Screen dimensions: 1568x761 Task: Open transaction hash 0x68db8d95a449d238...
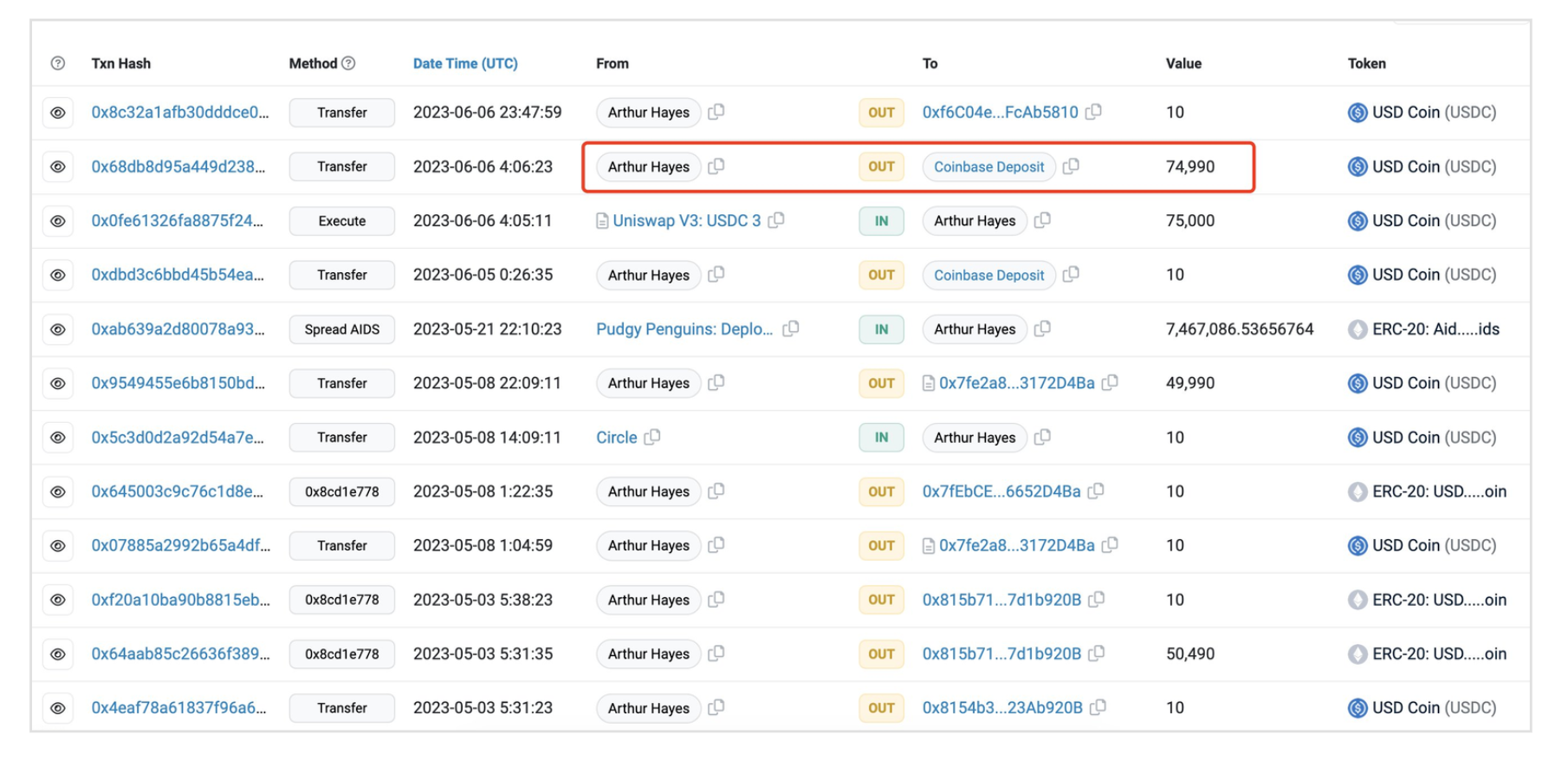(178, 166)
